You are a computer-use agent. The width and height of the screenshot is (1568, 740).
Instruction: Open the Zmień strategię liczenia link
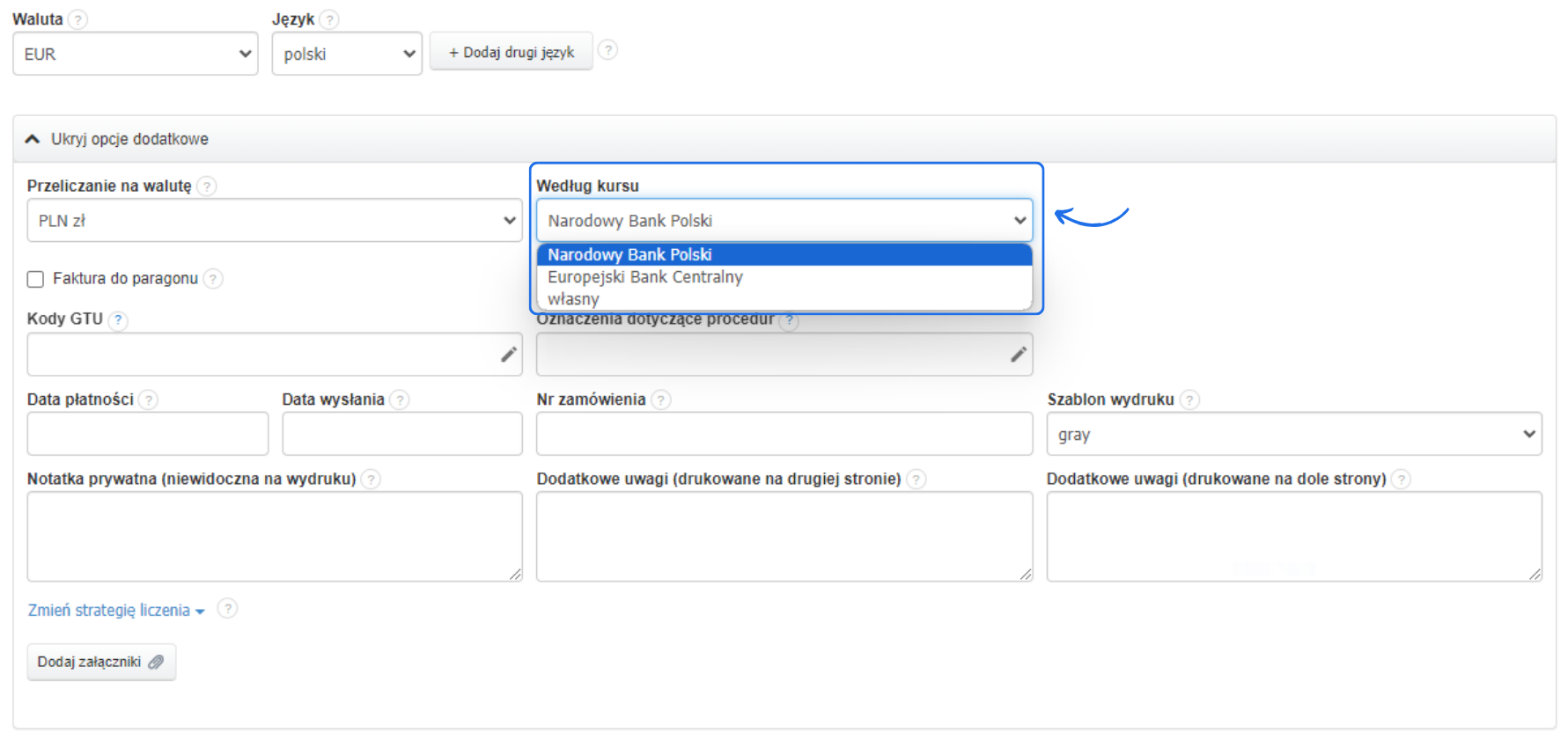115,611
